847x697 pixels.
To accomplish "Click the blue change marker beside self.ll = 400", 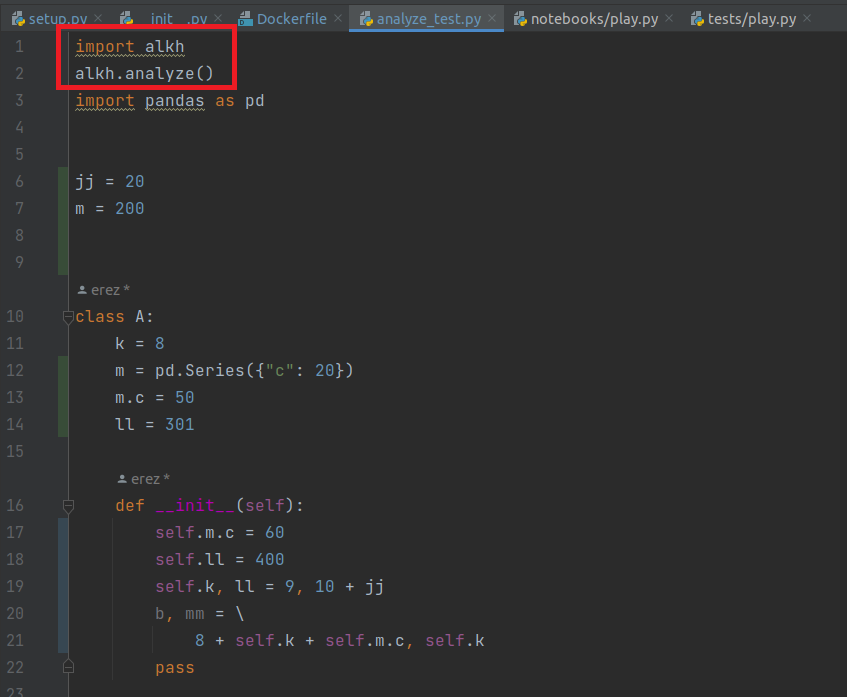I will pos(63,559).
